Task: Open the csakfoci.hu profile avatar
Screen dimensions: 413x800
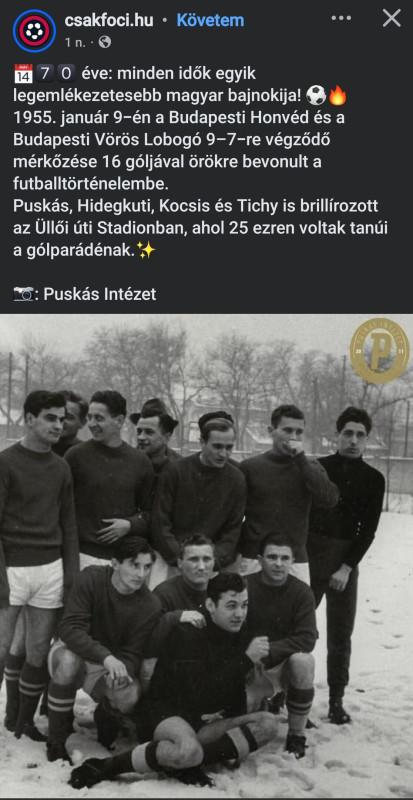Action: (x=34, y=31)
